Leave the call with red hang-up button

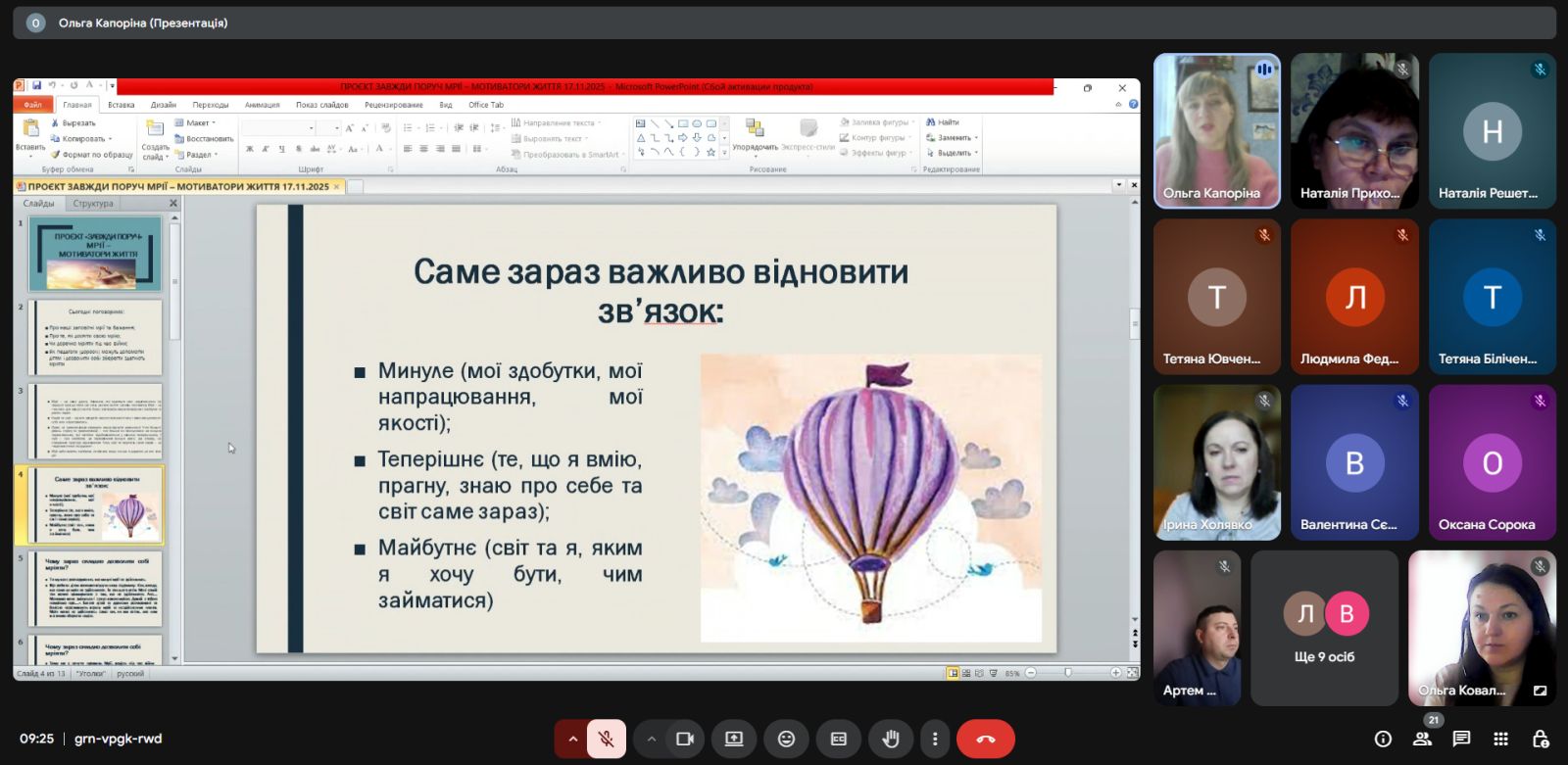(x=985, y=740)
